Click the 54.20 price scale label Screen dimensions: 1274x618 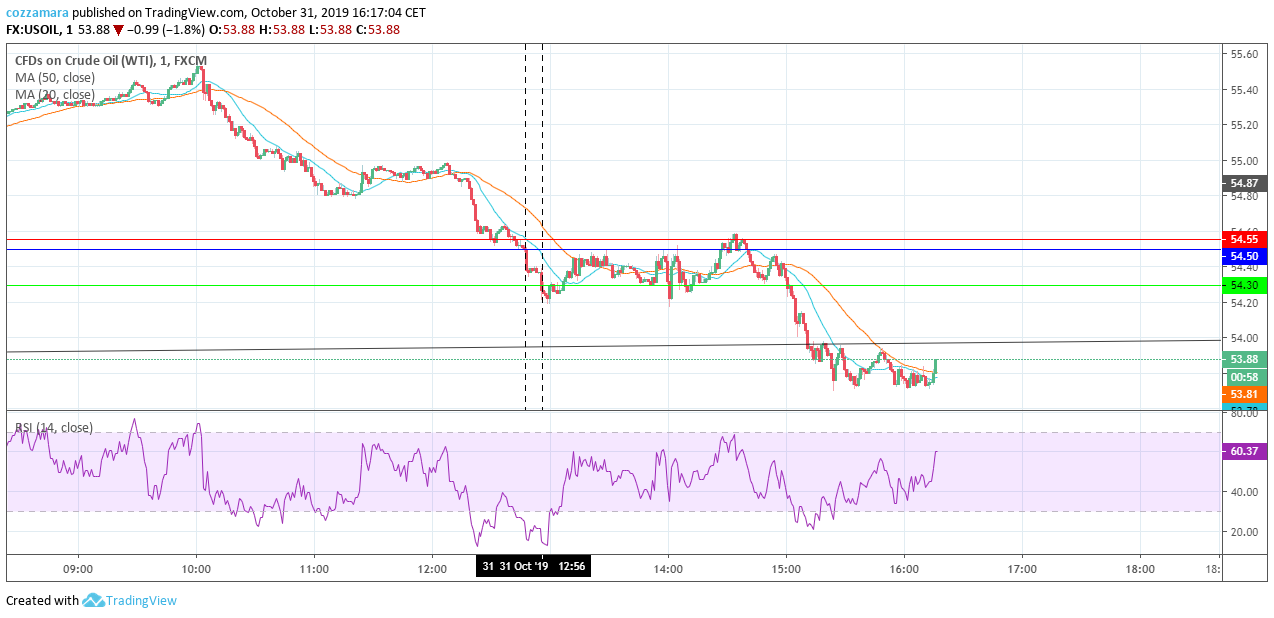[1244, 303]
